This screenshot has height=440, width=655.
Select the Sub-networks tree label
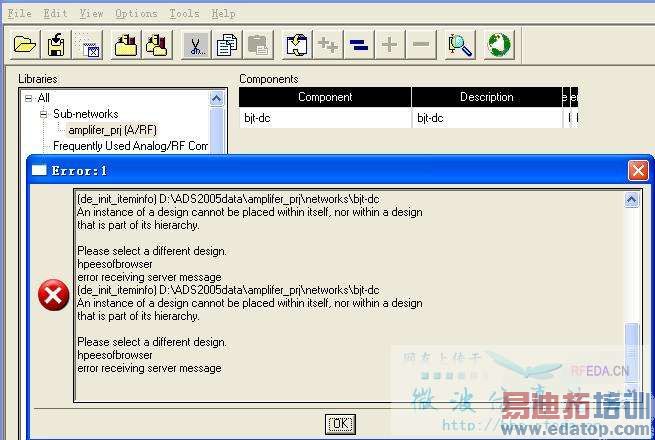(x=86, y=114)
